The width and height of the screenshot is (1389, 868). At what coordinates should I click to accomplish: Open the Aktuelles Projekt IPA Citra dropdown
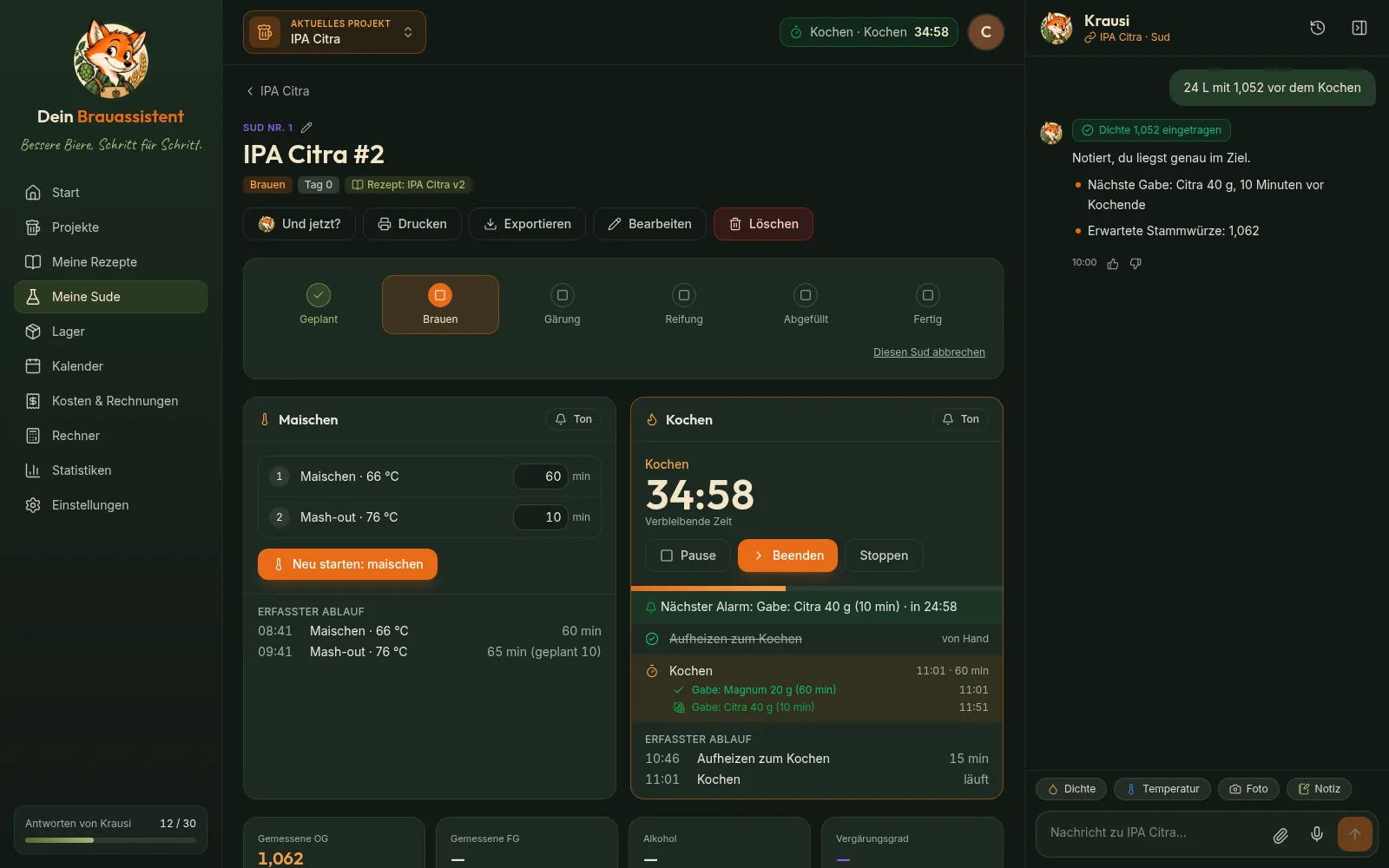[334, 32]
